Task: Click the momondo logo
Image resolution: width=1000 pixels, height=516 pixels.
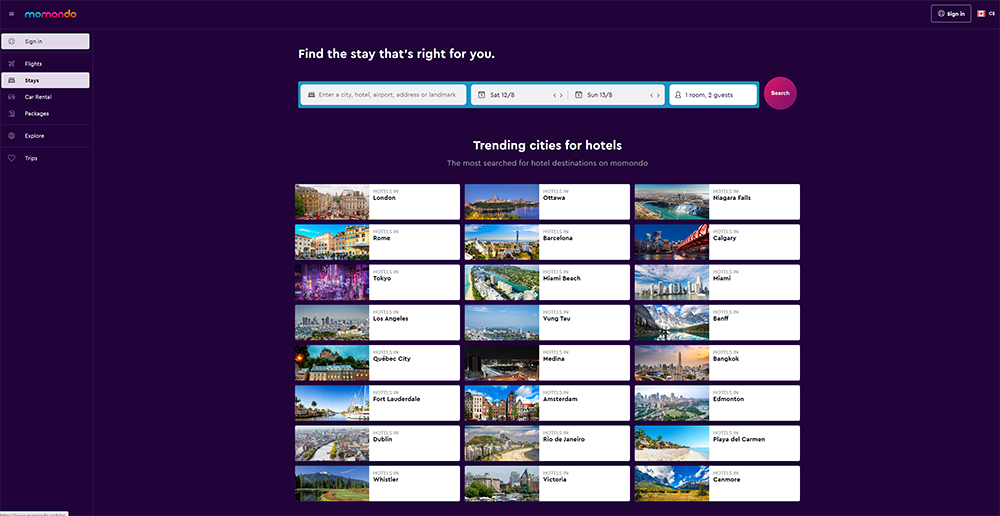Action: pyautogui.click(x=51, y=14)
